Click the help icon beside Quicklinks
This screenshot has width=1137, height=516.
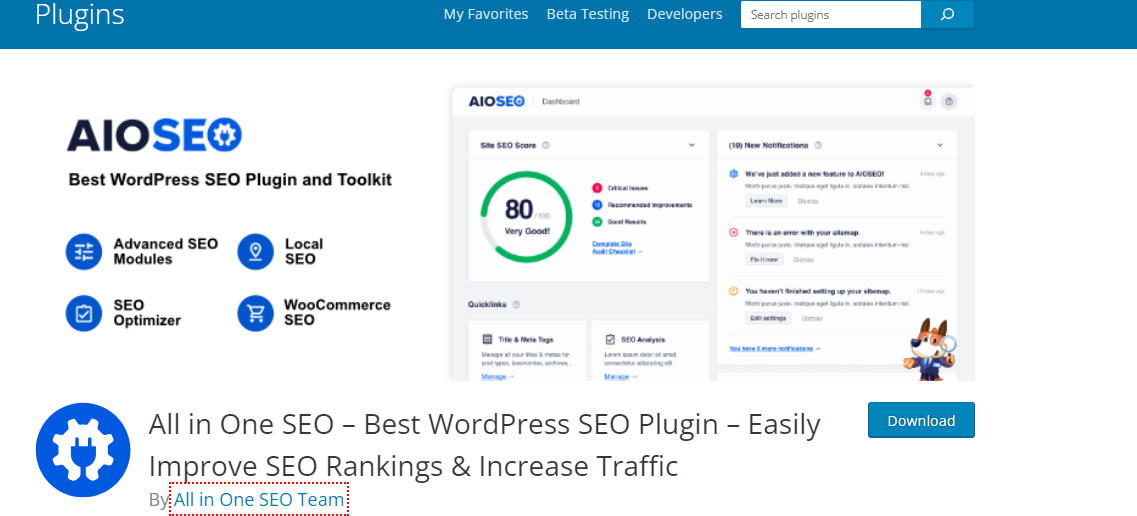(516, 304)
